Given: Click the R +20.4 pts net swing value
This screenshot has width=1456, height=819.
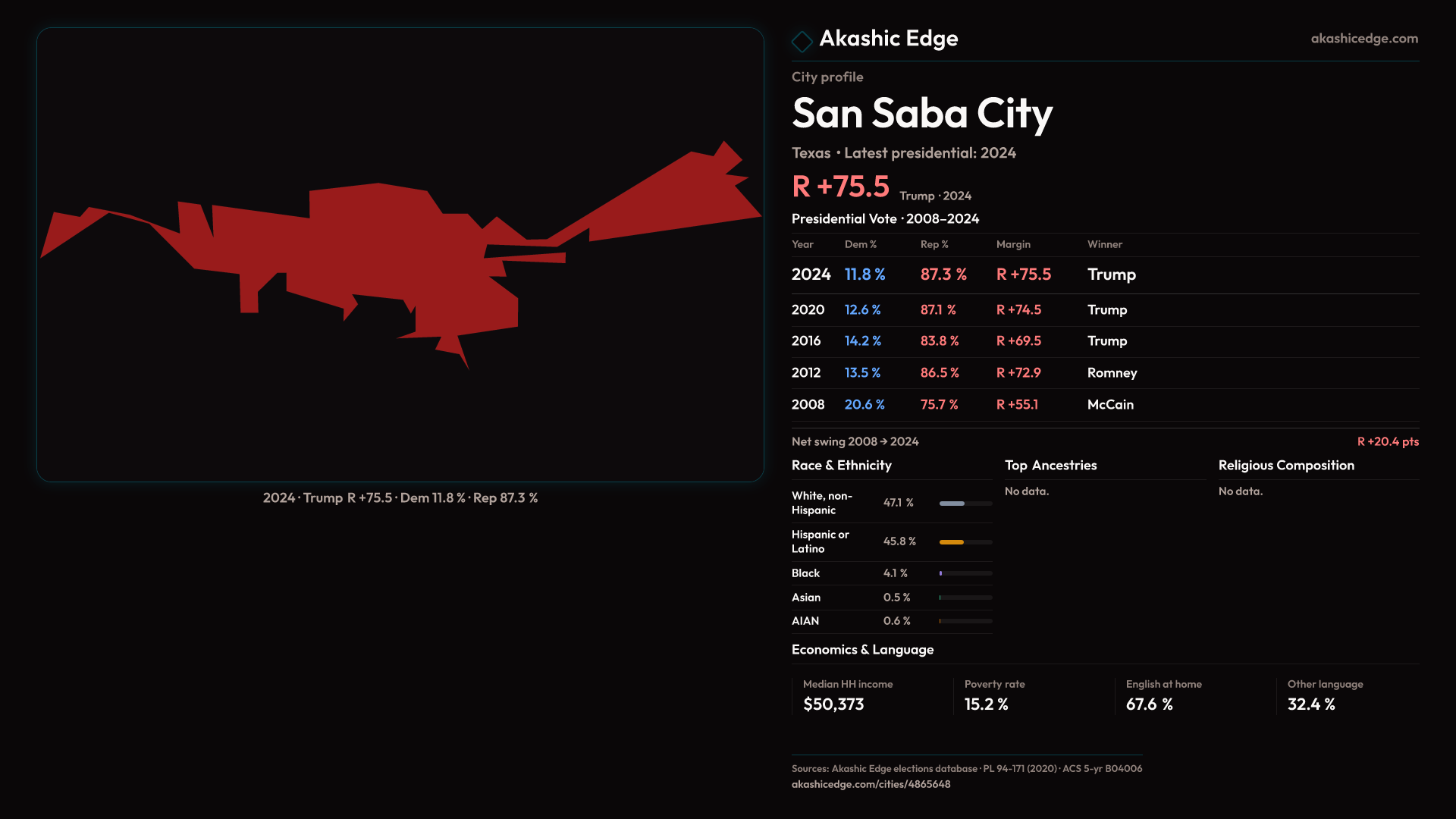Looking at the screenshot, I should (x=1387, y=442).
